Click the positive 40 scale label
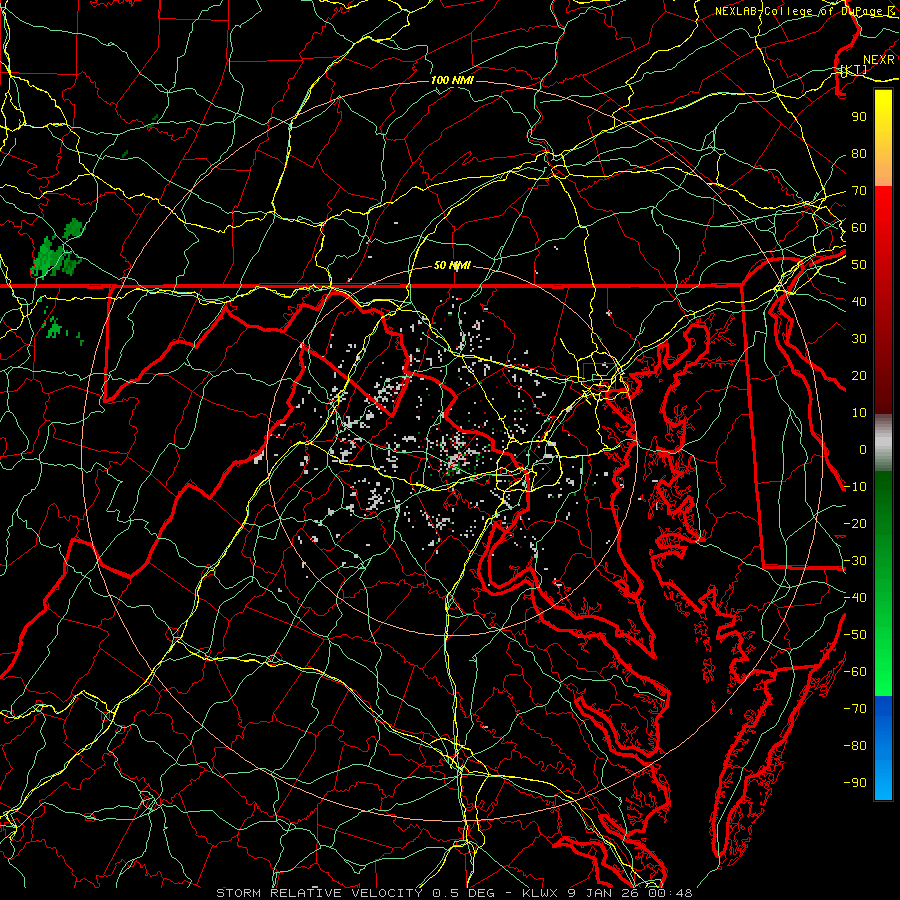900x900 pixels. pyautogui.click(x=859, y=301)
